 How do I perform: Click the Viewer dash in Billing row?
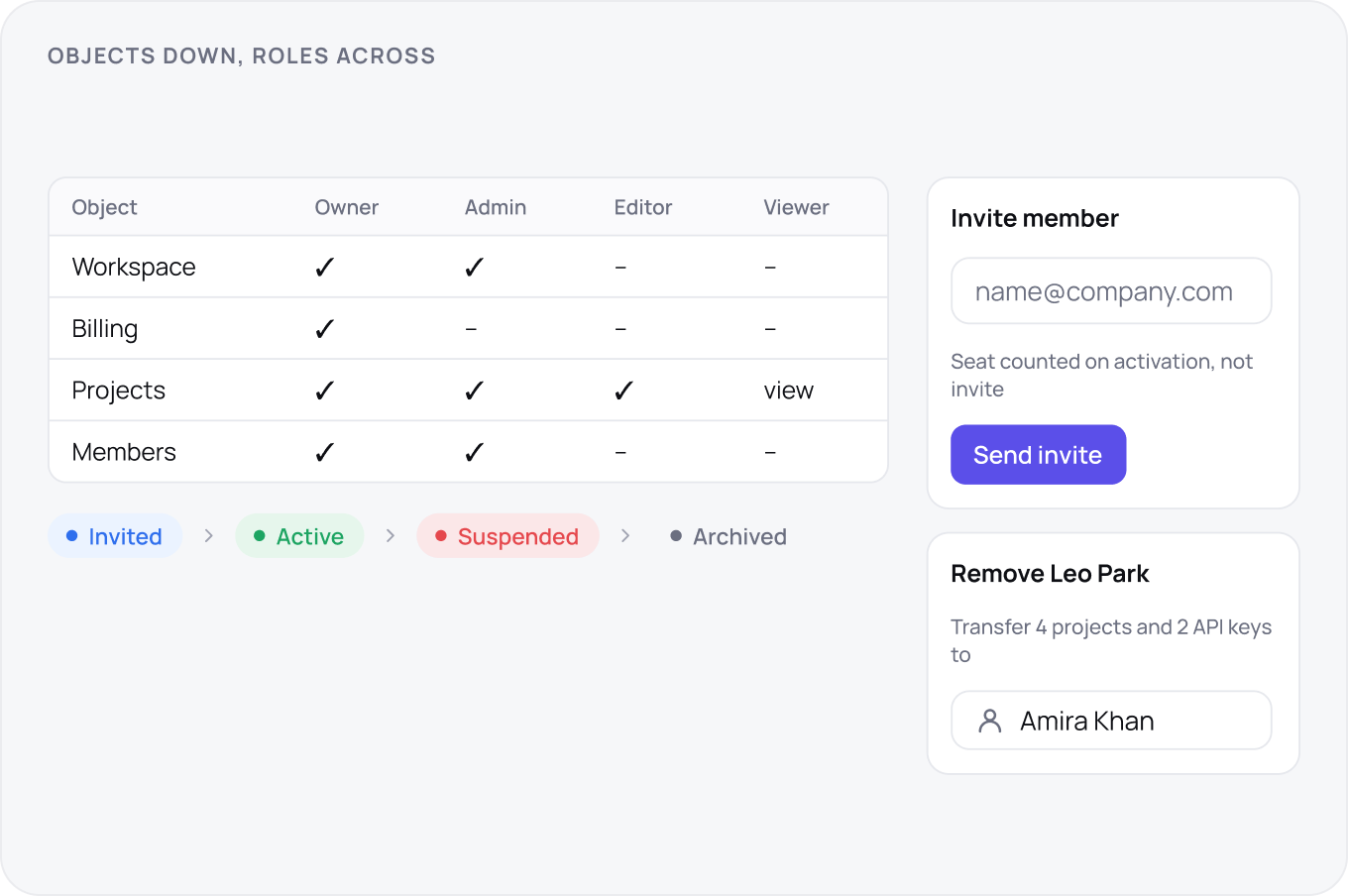coord(770,329)
